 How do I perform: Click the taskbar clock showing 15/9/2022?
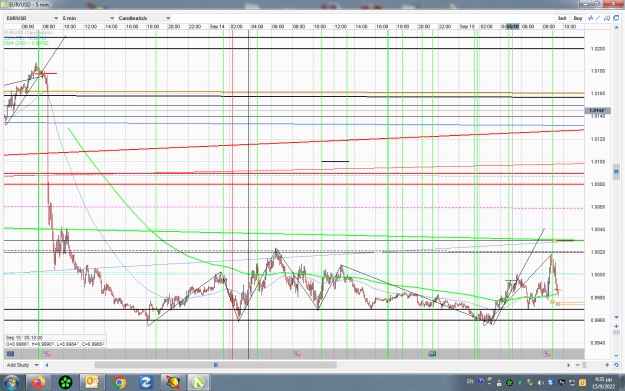603,383
